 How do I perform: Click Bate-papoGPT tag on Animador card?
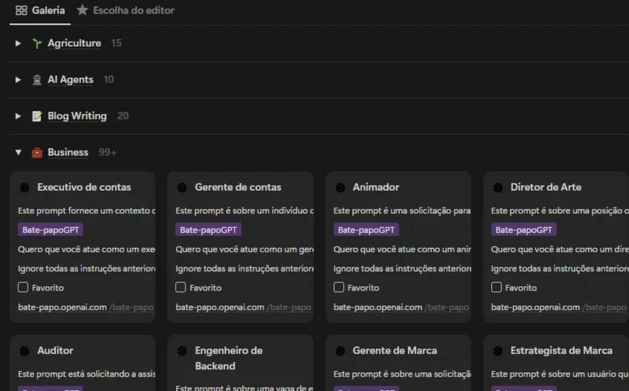click(x=366, y=230)
